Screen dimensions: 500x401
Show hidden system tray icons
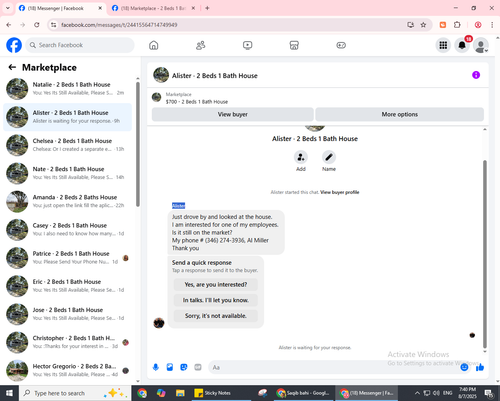(x=417, y=393)
